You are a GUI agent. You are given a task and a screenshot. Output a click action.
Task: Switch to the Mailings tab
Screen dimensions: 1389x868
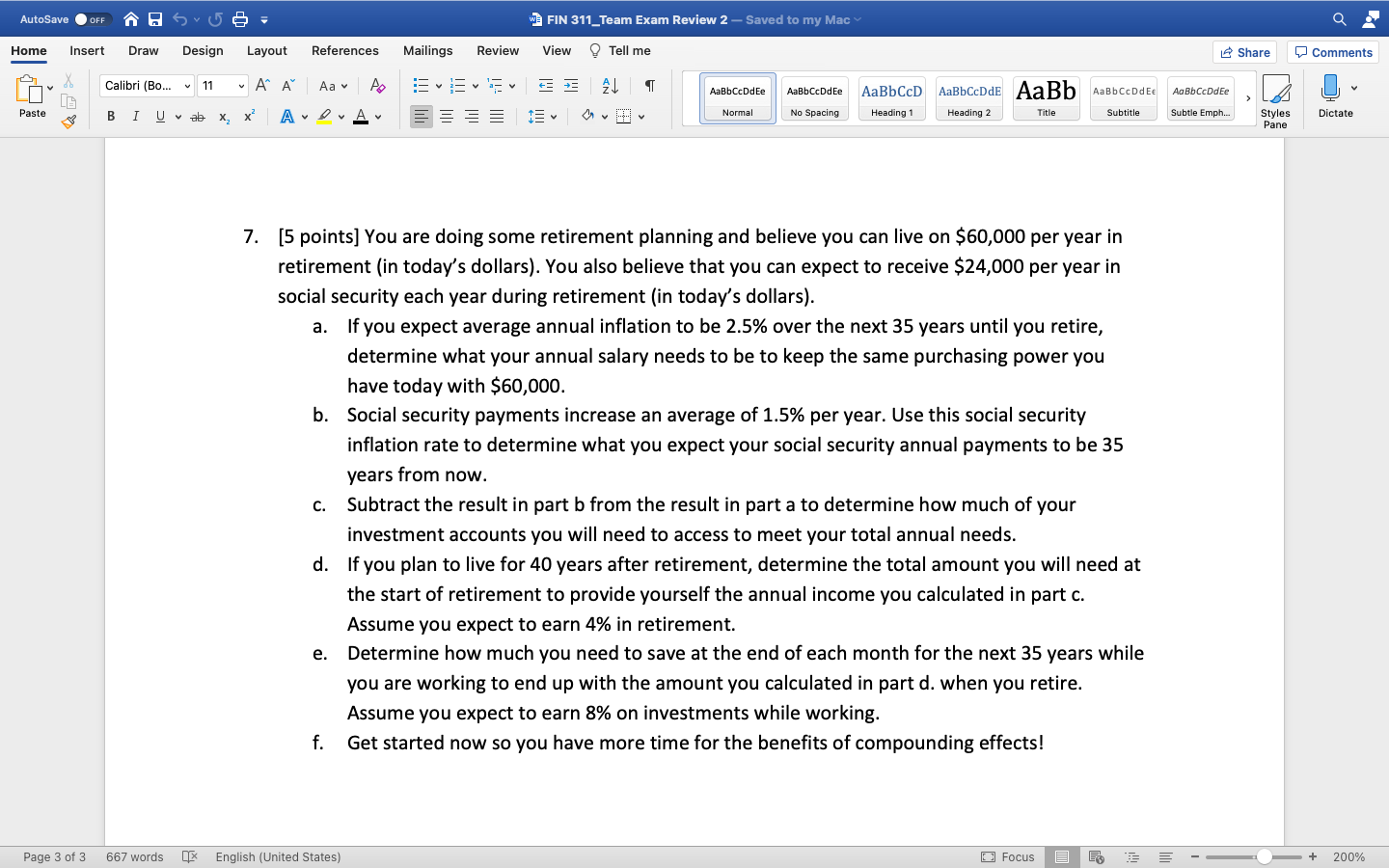428,50
